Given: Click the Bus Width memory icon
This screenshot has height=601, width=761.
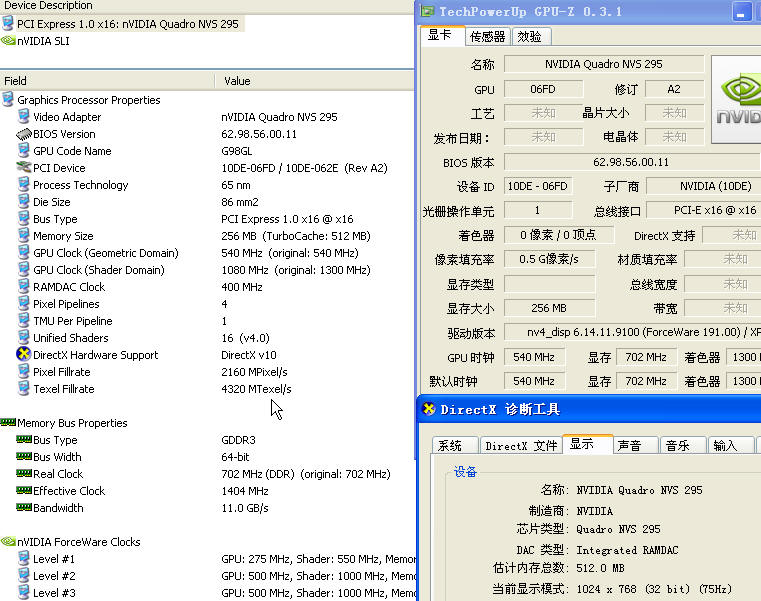Looking at the screenshot, I should tap(24, 456).
